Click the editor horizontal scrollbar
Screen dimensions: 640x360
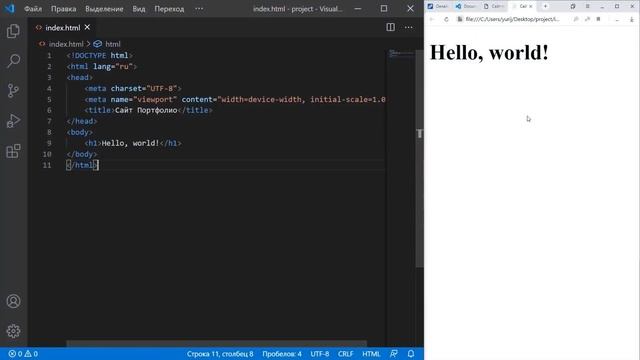point(216,344)
